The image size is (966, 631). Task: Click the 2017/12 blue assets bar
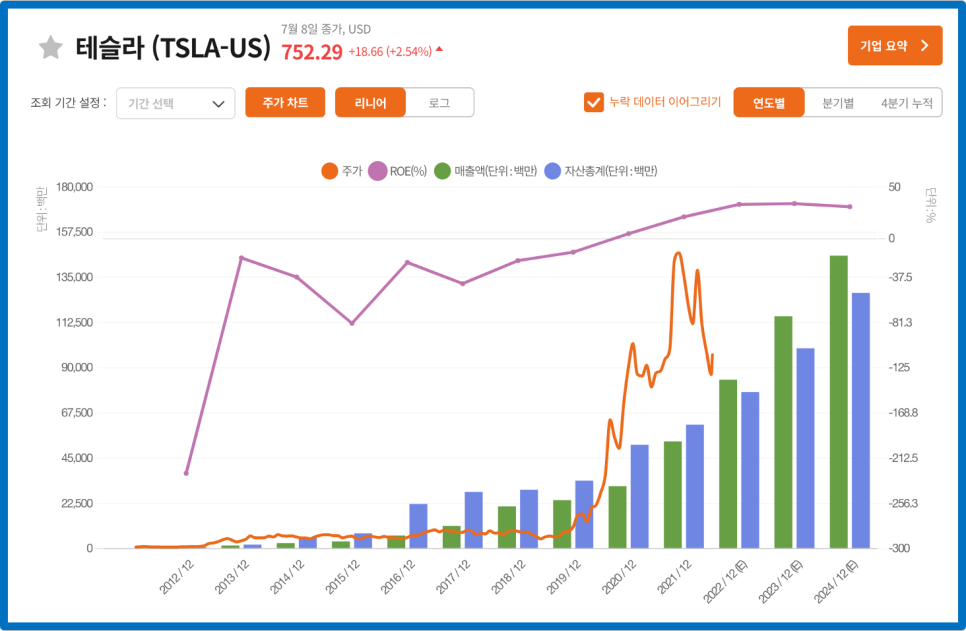pyautogui.click(x=474, y=520)
